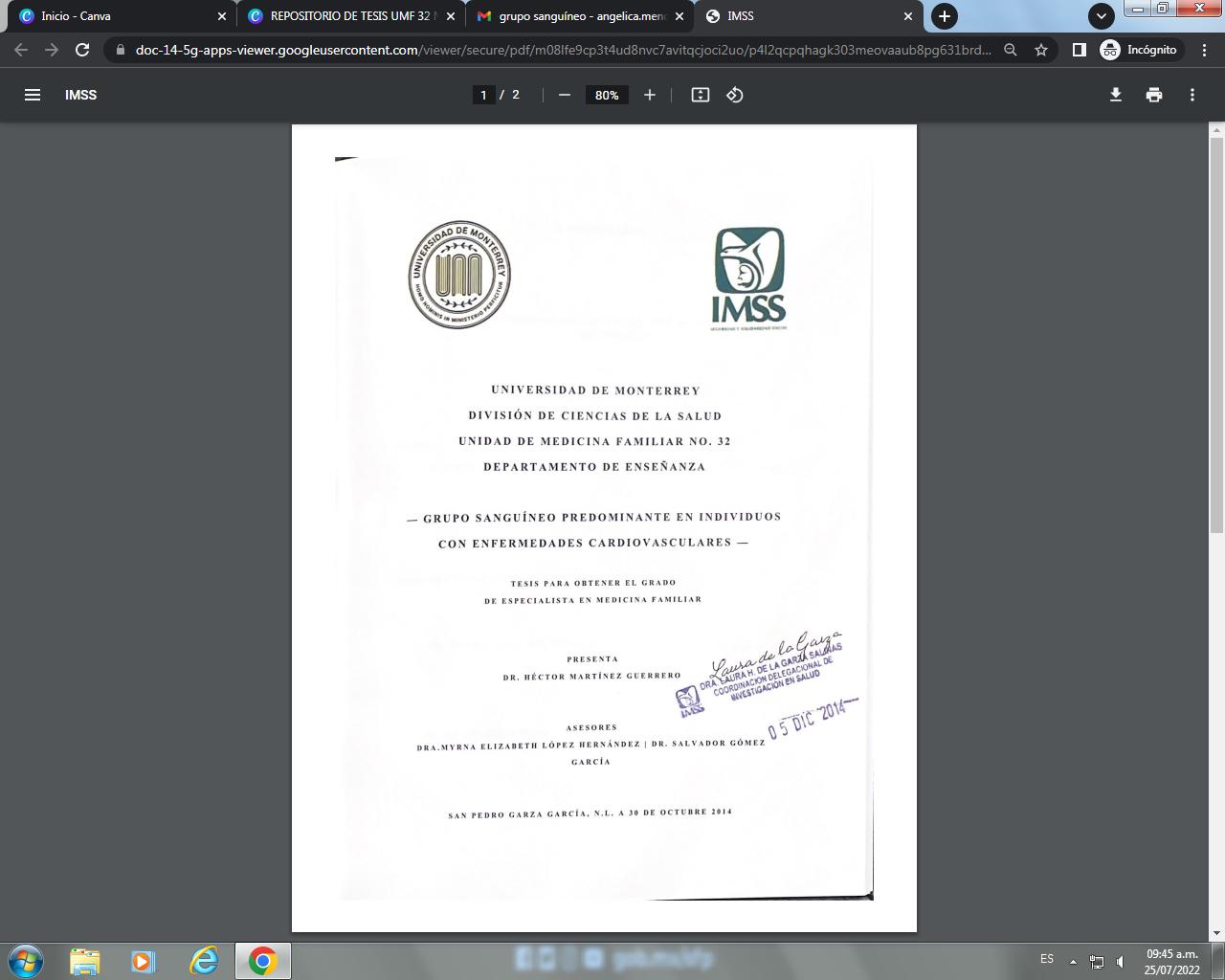The image size is (1225, 980).
Task: Open the tab search dropdown
Action: [x=1102, y=16]
